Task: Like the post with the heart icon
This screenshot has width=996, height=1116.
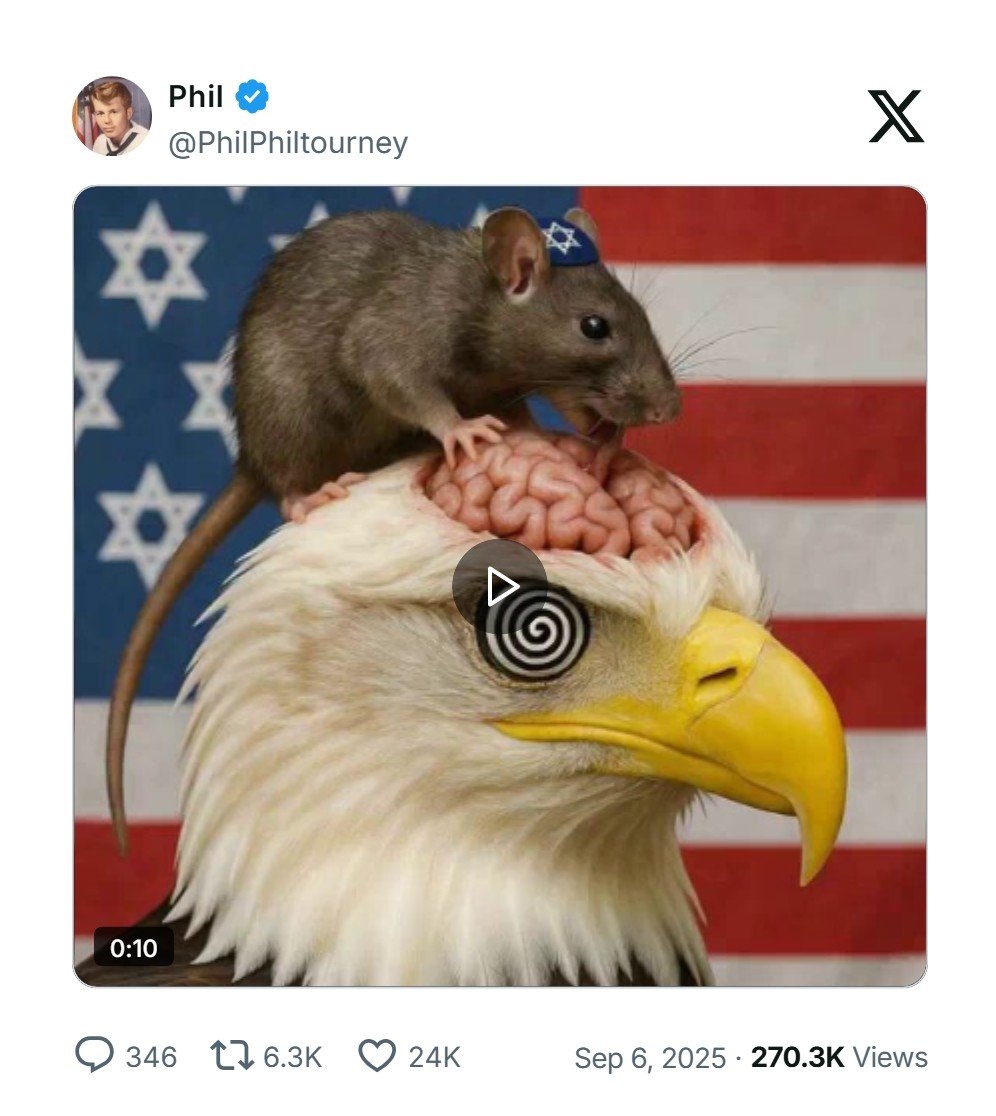Action: tap(377, 1056)
